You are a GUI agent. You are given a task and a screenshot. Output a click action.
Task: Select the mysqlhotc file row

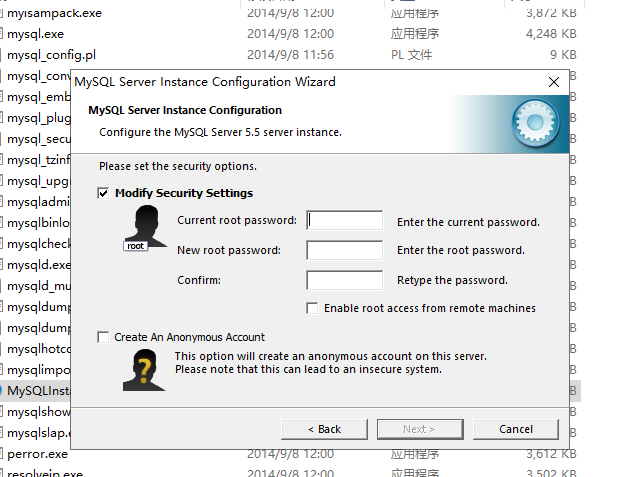point(39,349)
